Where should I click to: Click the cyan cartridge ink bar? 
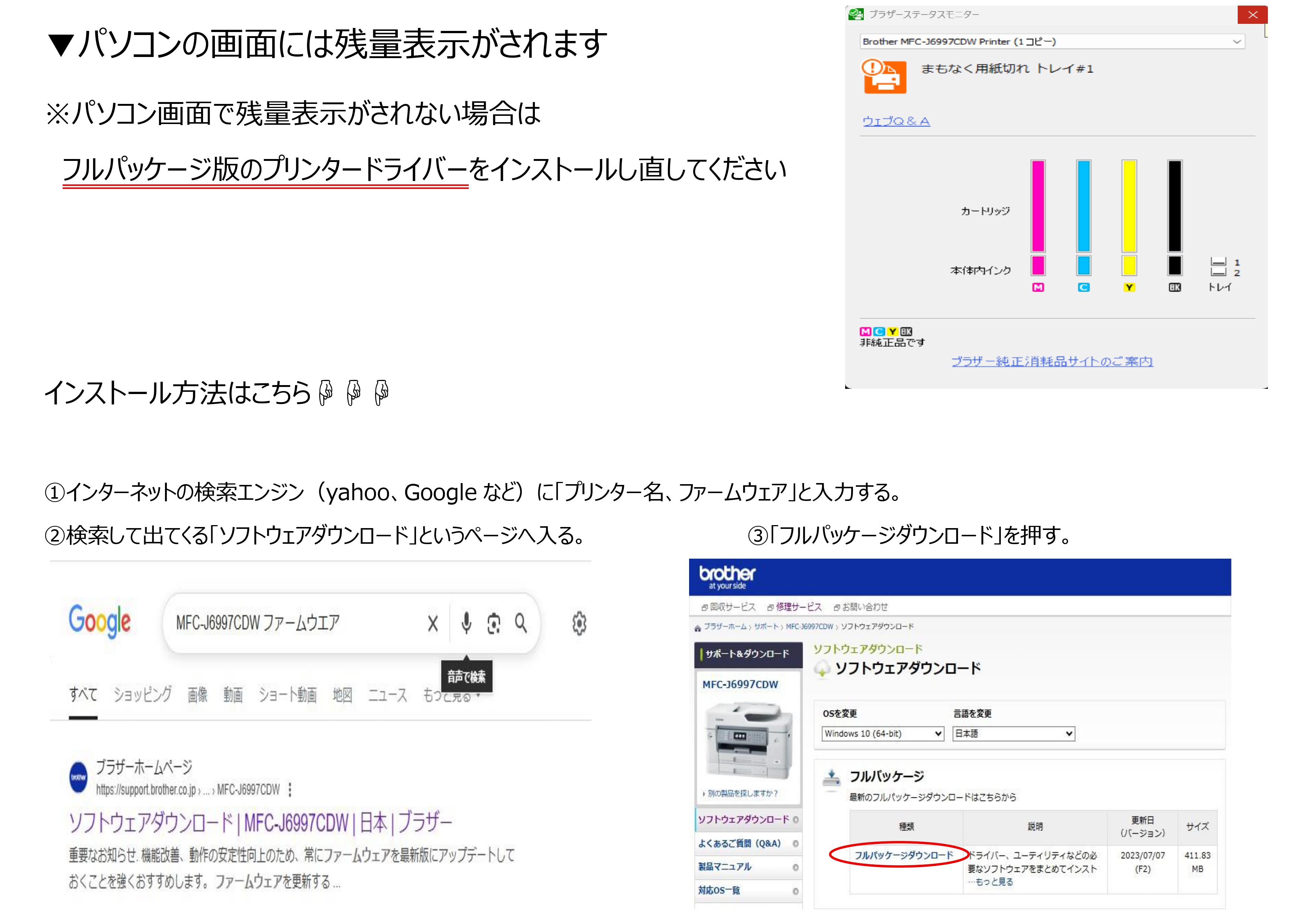click(x=1083, y=206)
